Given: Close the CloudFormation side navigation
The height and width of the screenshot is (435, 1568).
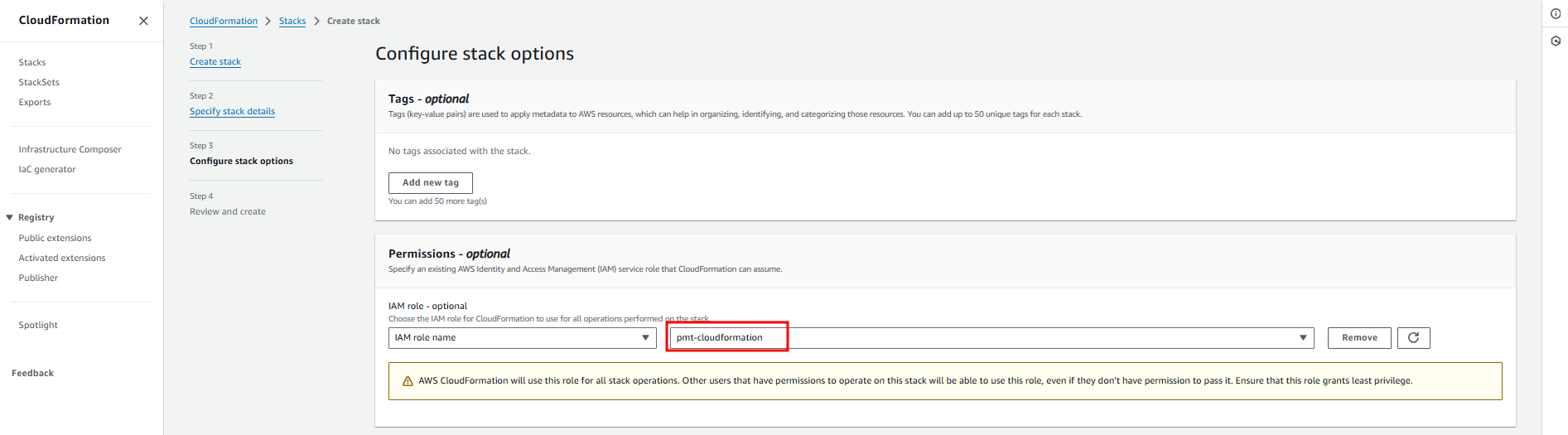Looking at the screenshot, I should coord(143,21).
